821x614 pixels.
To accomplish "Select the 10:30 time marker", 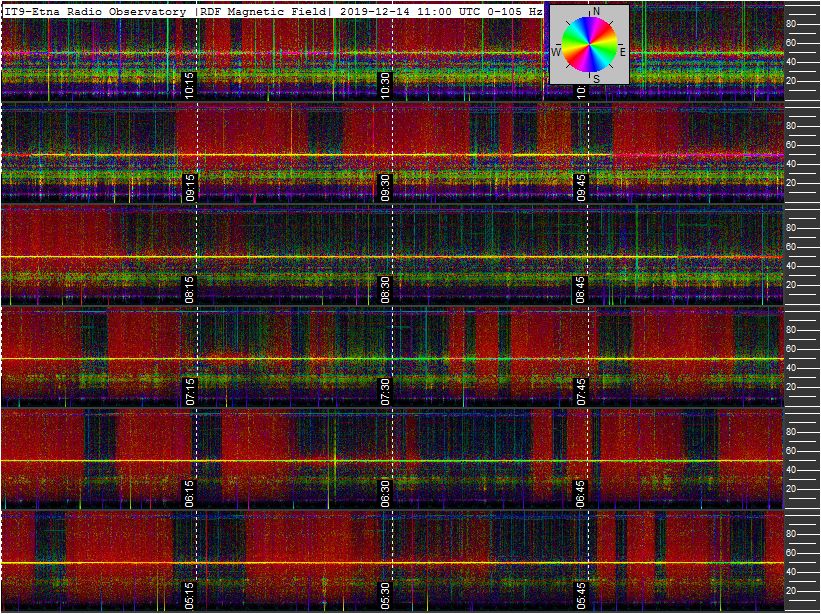I will (385, 85).
